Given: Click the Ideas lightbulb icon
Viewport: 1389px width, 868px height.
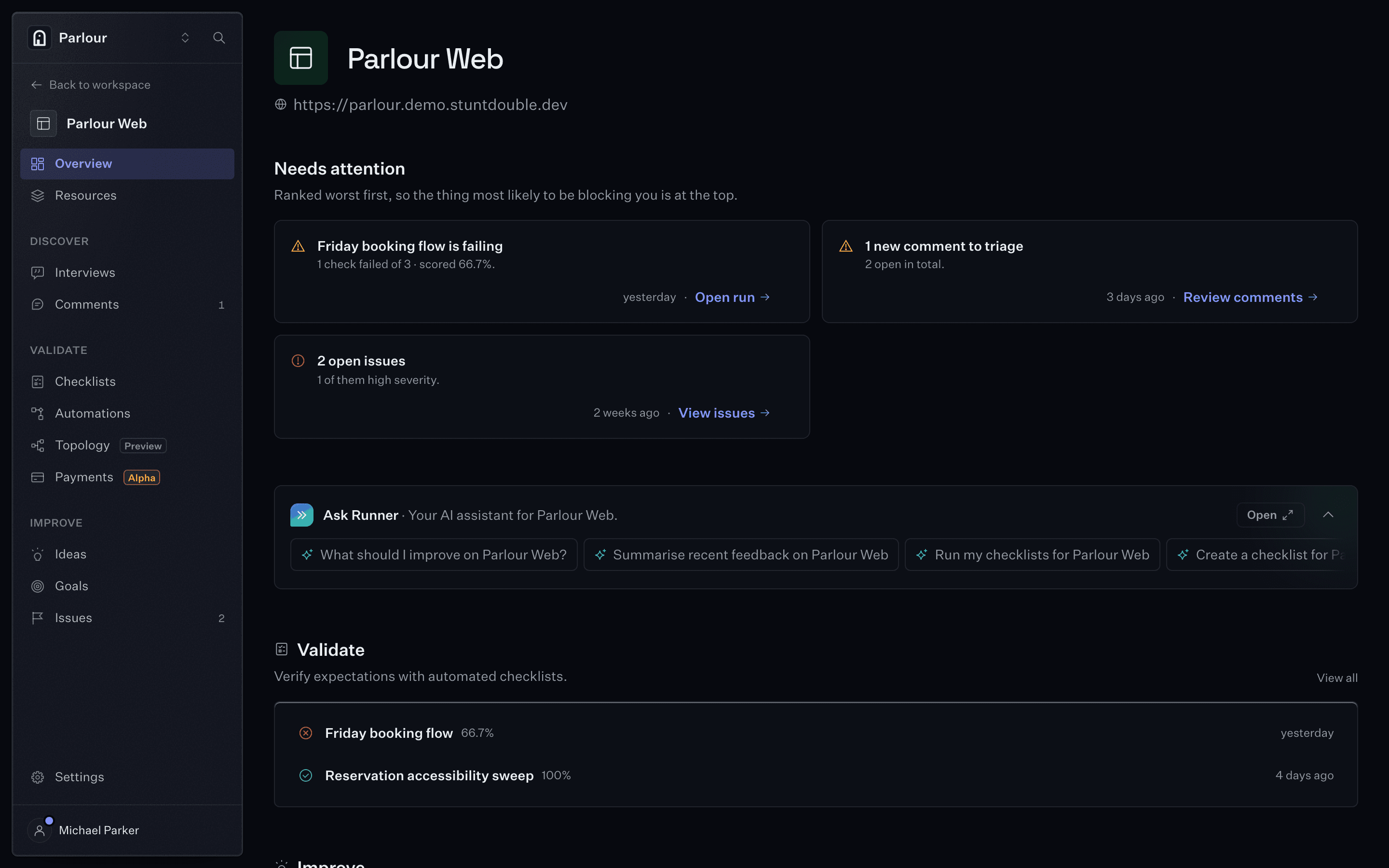Looking at the screenshot, I should 38,555.
